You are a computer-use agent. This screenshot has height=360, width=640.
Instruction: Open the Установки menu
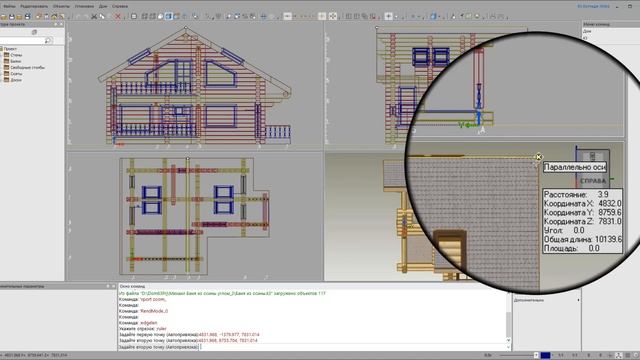click(84, 6)
